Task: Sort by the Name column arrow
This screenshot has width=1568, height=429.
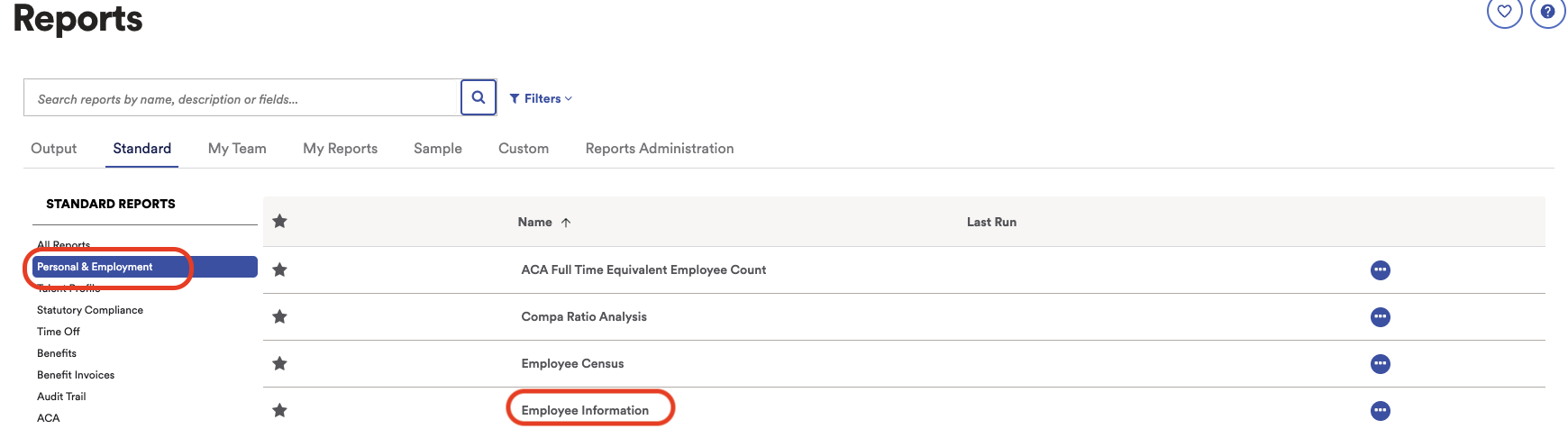Action: (566, 223)
